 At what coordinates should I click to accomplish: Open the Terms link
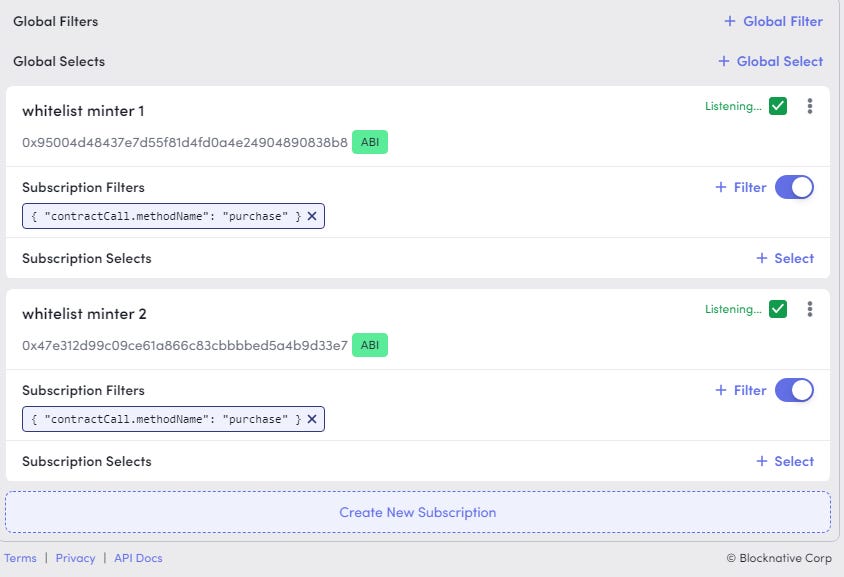click(x=21, y=558)
